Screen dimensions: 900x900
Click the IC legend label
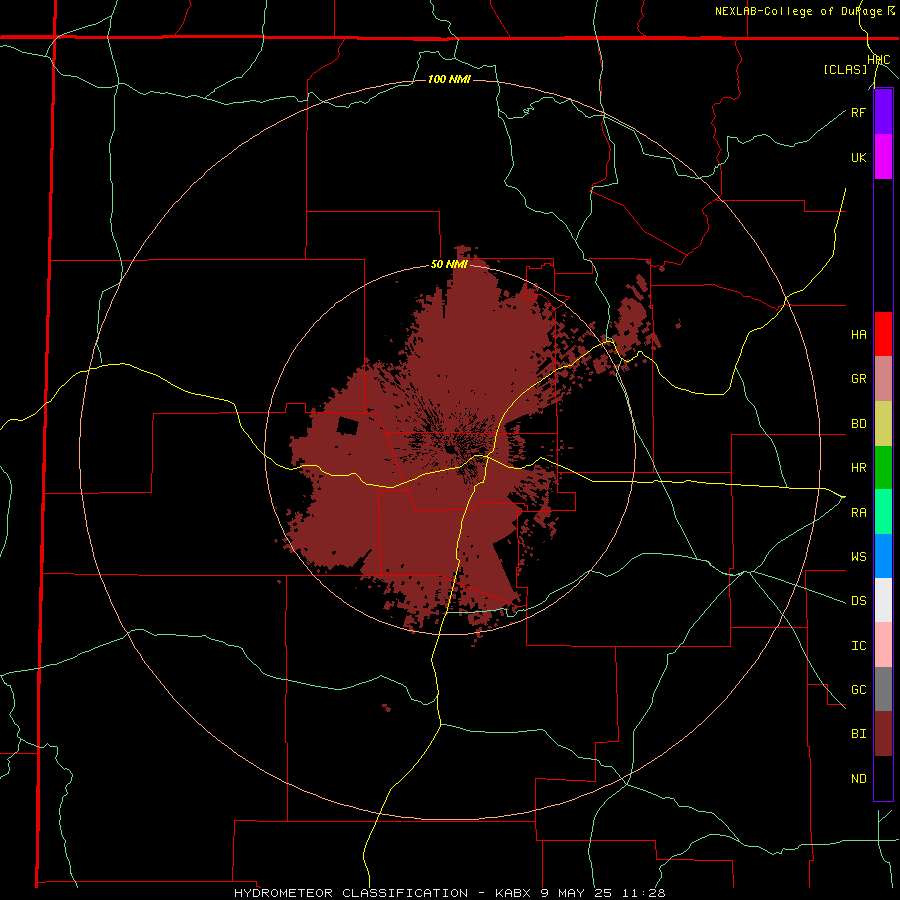pyautogui.click(x=858, y=645)
